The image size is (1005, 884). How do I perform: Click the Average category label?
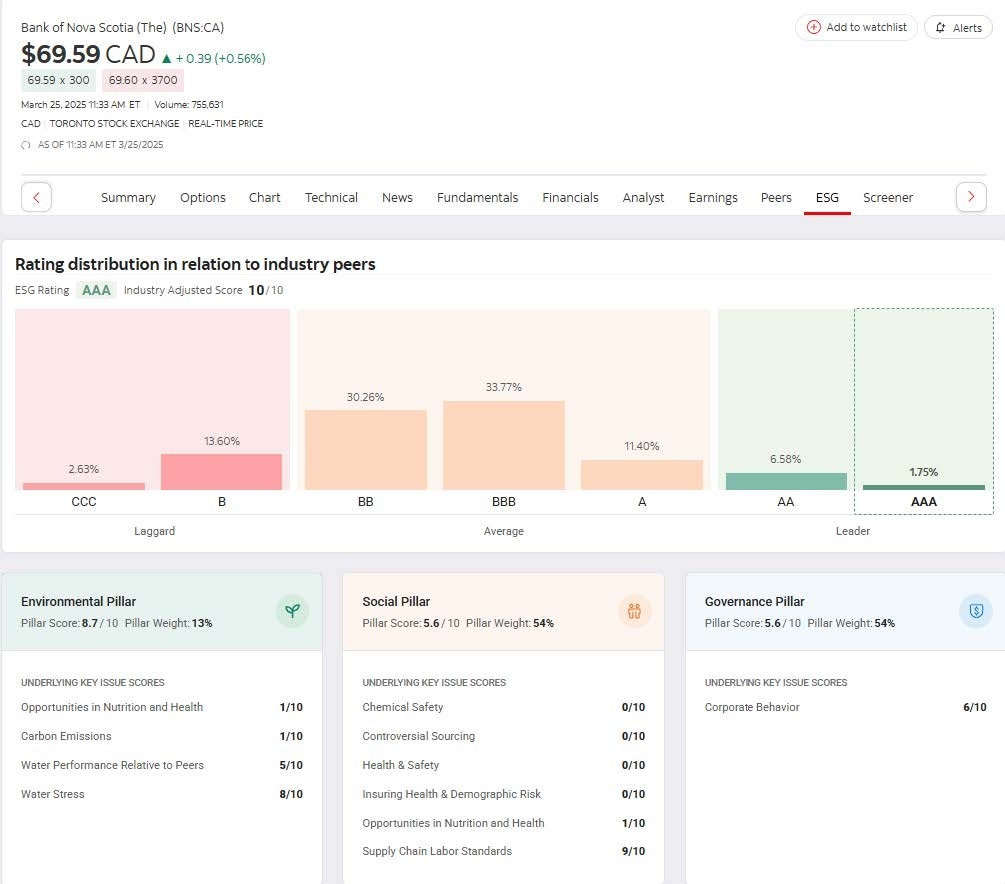point(504,531)
